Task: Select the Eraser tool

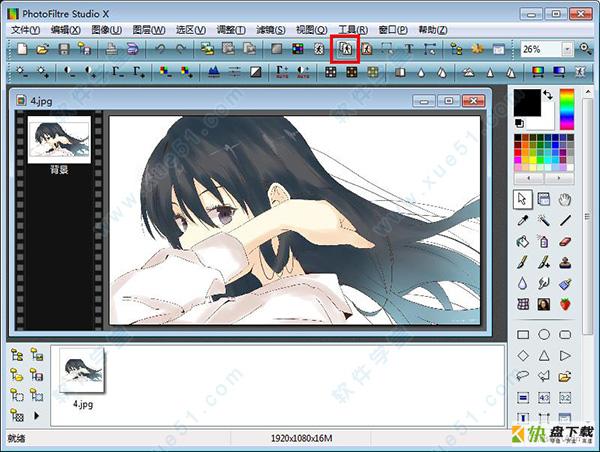Action: click(565, 242)
